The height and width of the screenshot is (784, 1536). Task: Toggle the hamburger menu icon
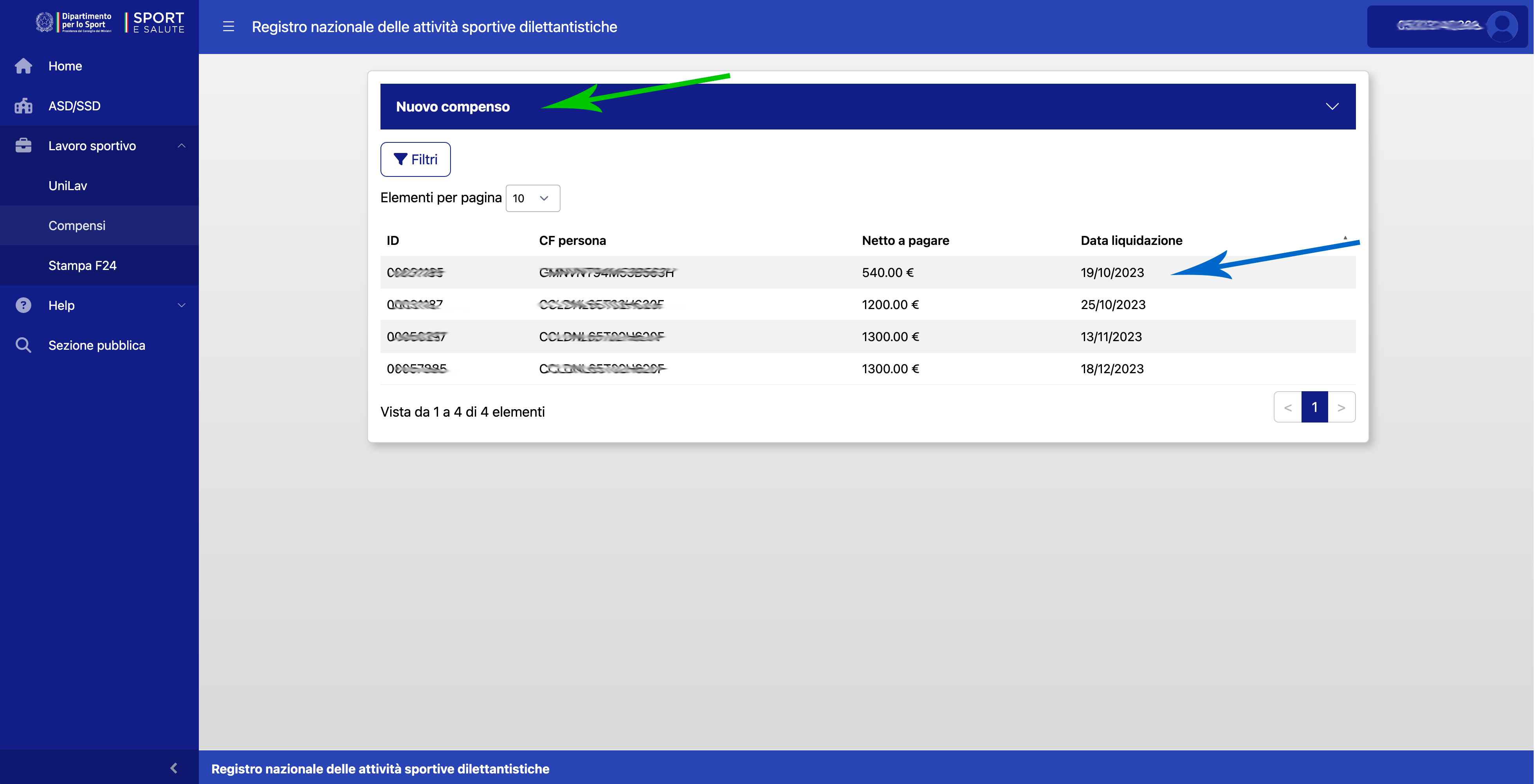click(x=228, y=27)
